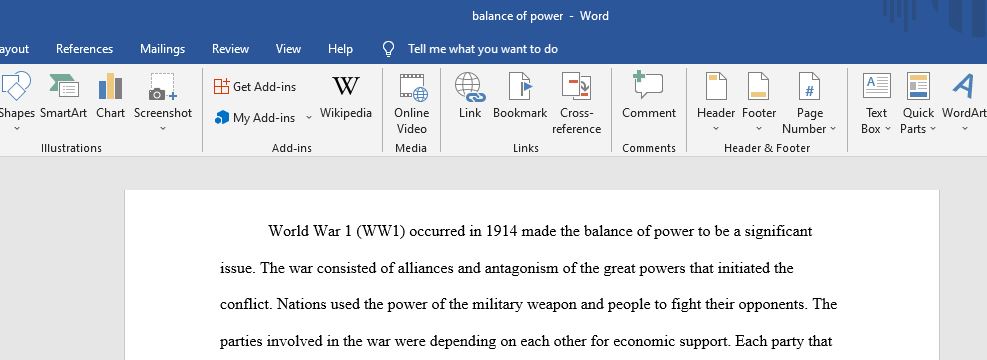This screenshot has width=987, height=360.
Task: Click the Tell me lightbulb icon
Action: [x=388, y=49]
